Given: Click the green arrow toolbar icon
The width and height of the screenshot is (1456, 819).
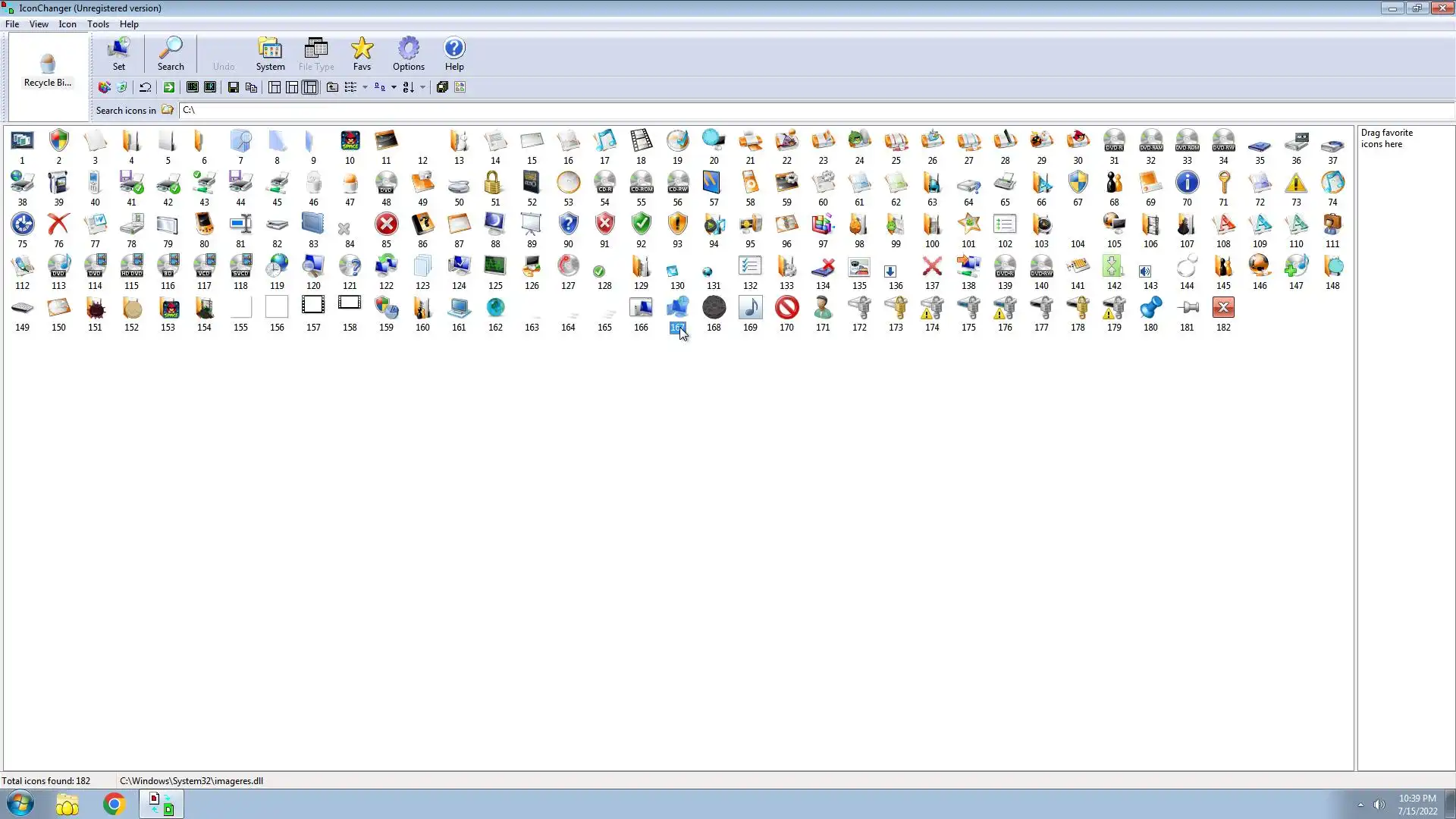Looking at the screenshot, I should (x=169, y=87).
